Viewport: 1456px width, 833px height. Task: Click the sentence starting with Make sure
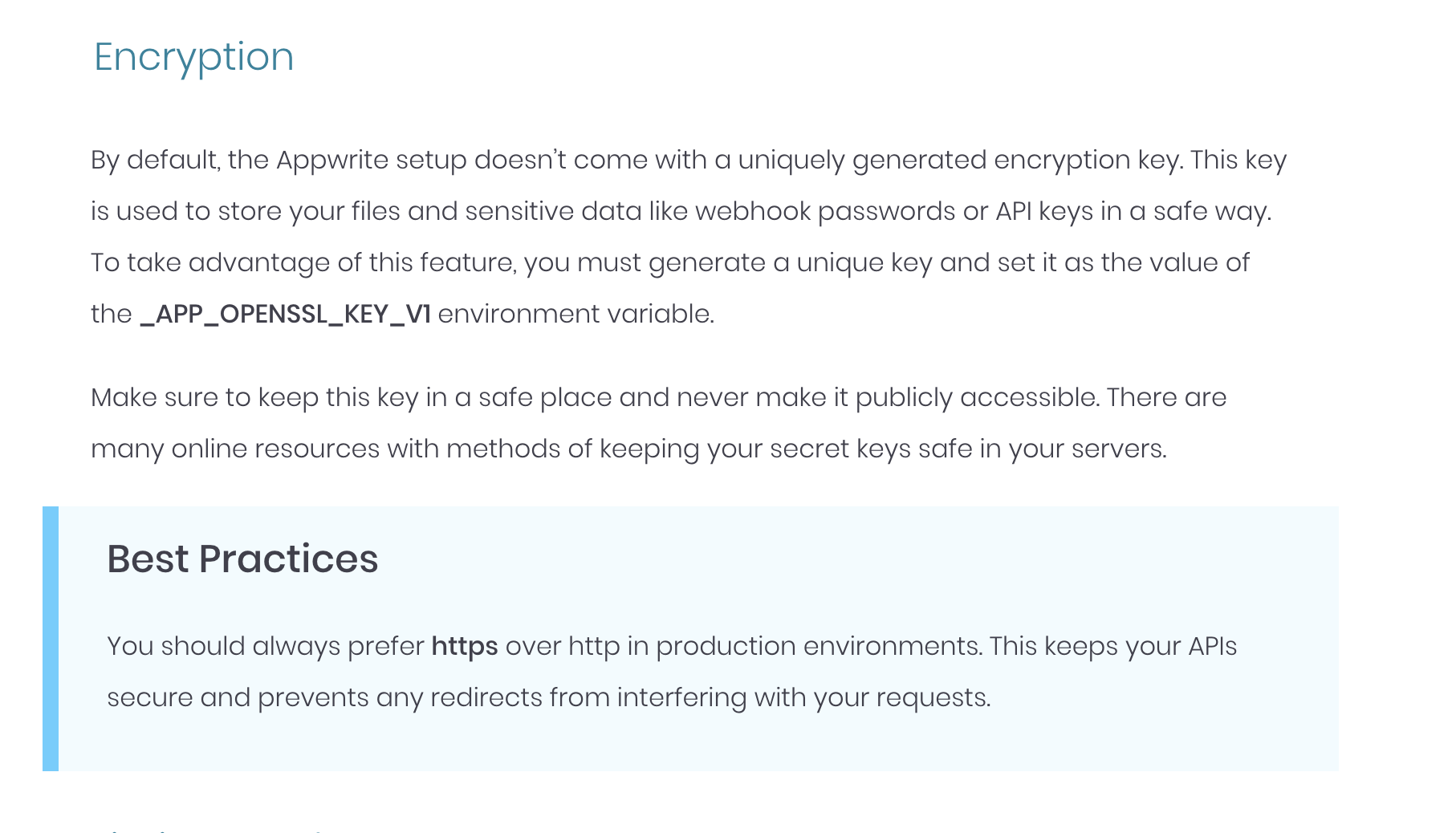pos(598,397)
